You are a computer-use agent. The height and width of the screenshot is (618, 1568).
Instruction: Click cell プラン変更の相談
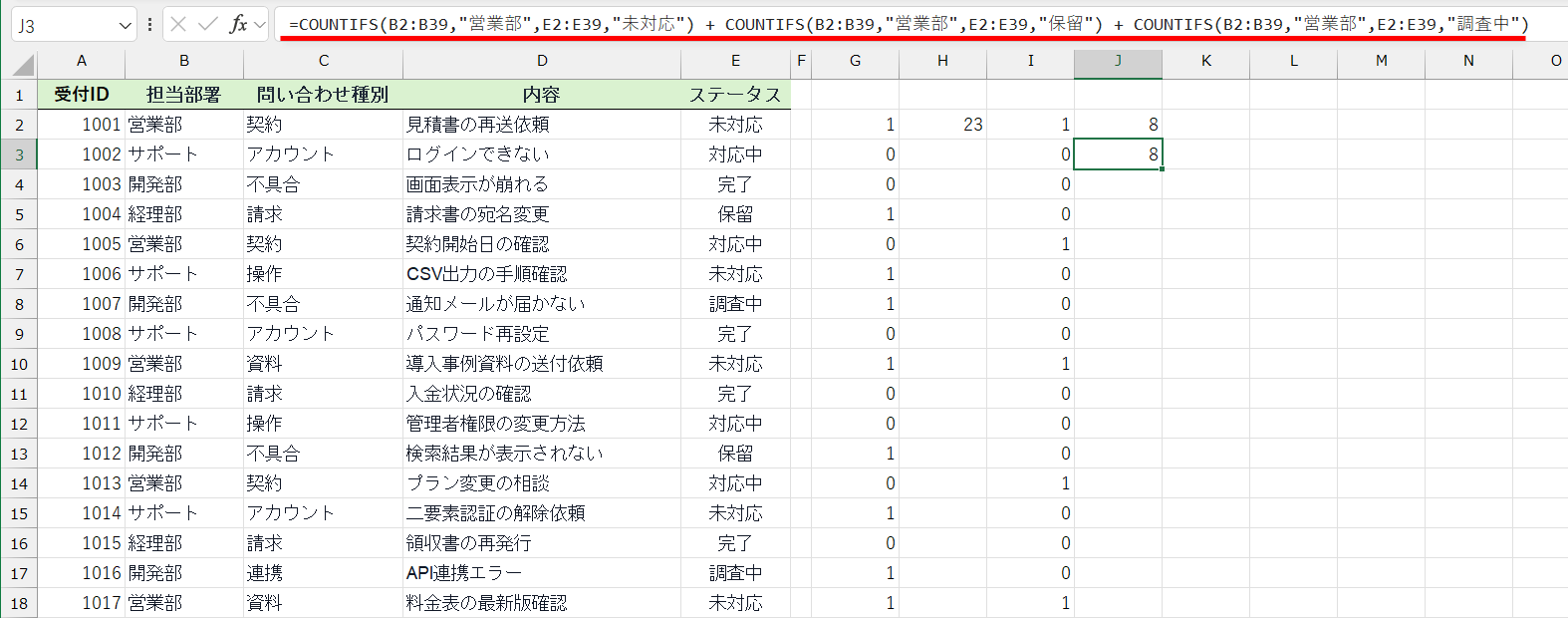click(x=542, y=483)
